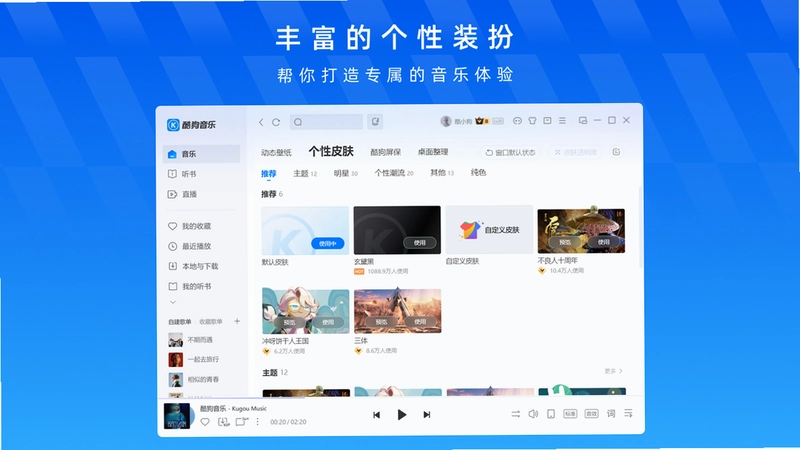Switch to the 收藏歌单 playlist tab
The width and height of the screenshot is (800, 450).
211,322
